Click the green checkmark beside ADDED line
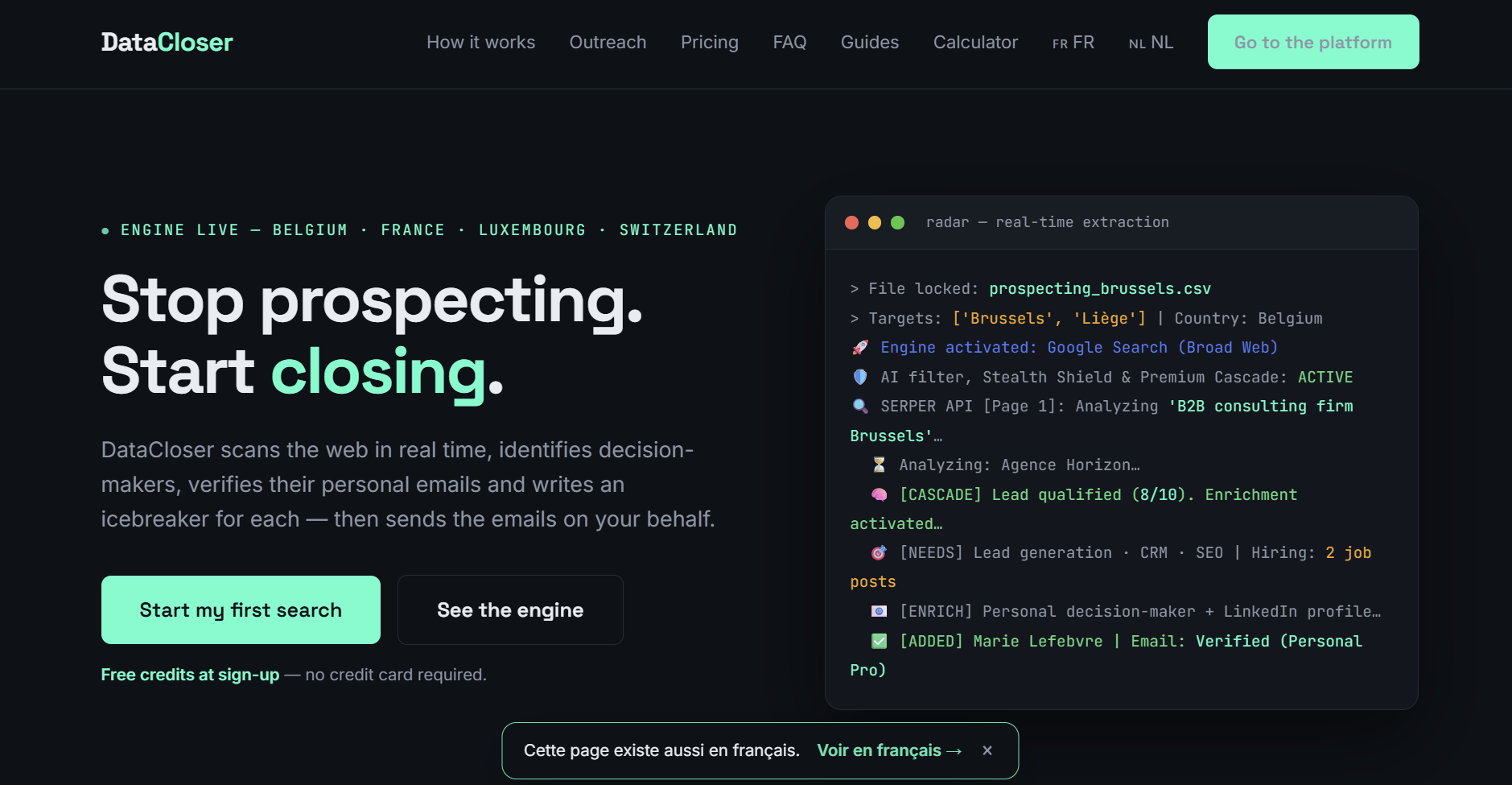 tap(880, 641)
